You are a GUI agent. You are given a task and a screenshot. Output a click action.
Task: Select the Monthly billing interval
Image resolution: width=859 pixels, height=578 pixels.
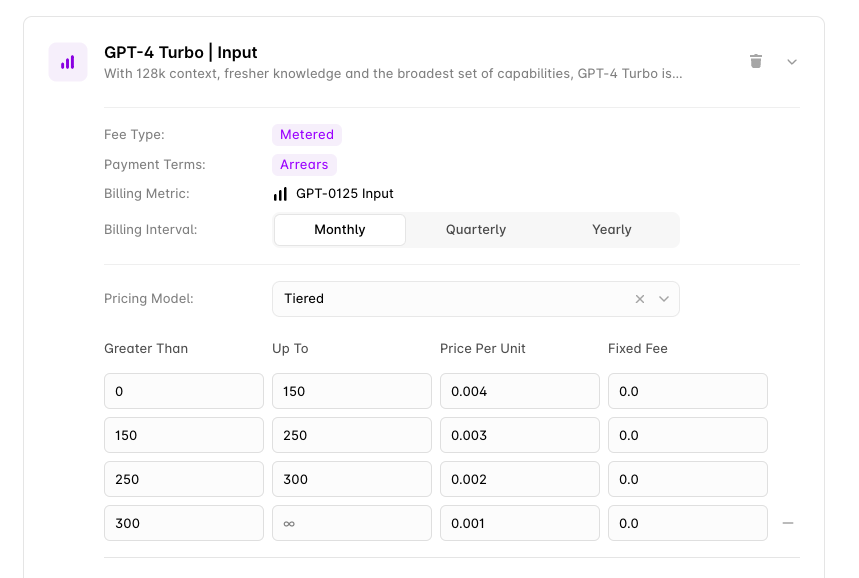point(339,229)
